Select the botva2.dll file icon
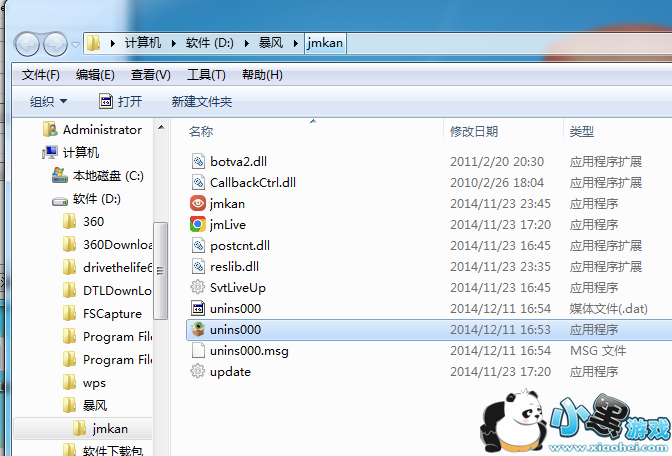 [x=198, y=161]
